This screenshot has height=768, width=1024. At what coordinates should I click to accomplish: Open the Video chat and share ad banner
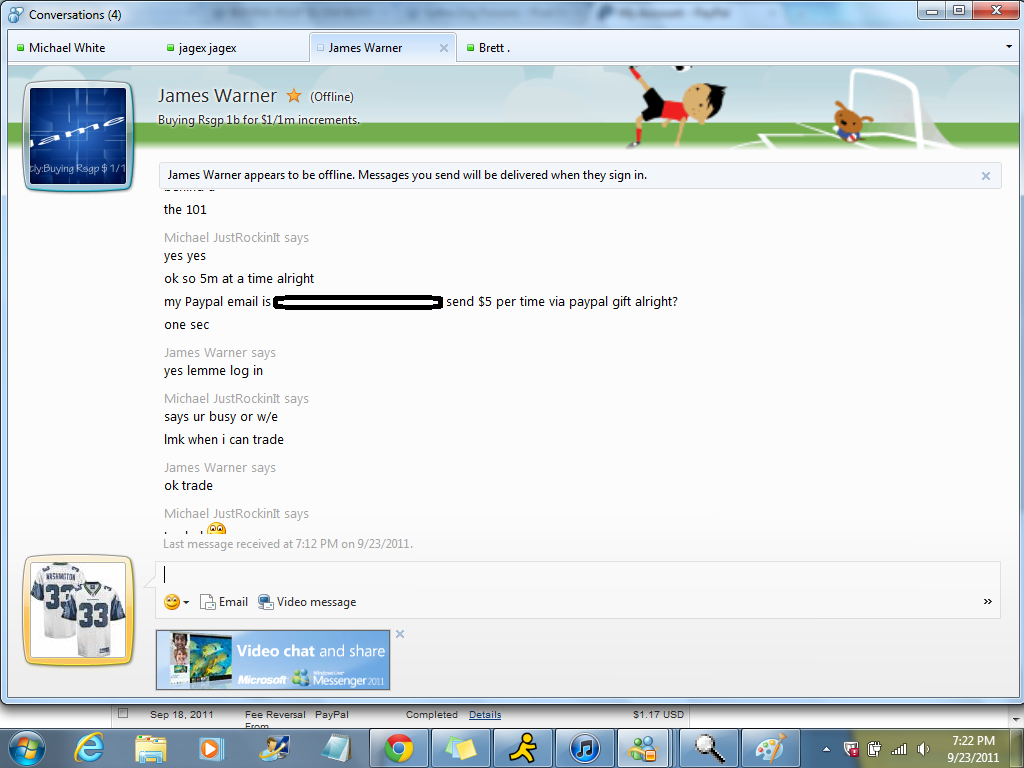273,660
